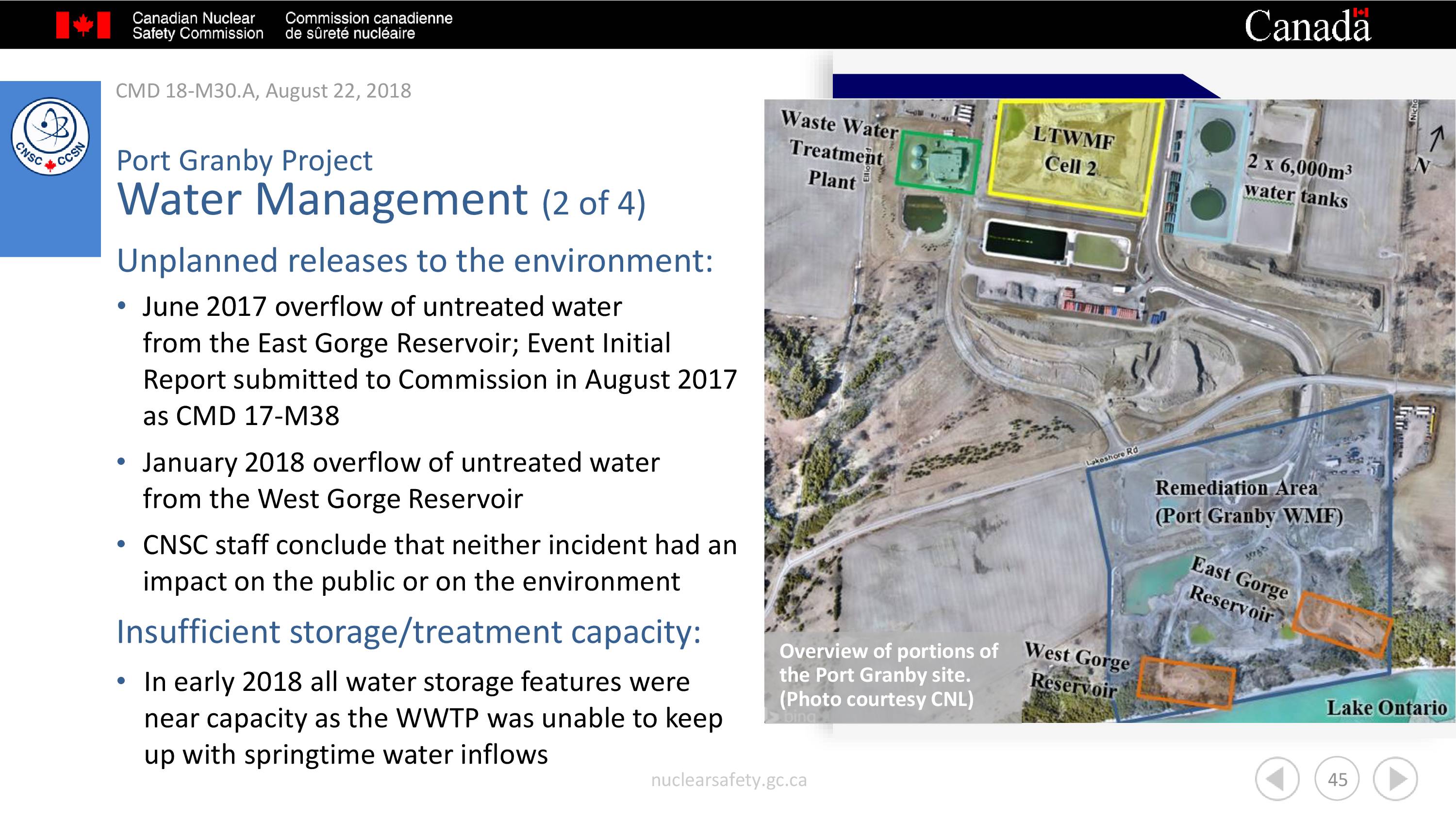1456x819 pixels.
Task: Go to the next slide arrow button
Action: point(1395,779)
